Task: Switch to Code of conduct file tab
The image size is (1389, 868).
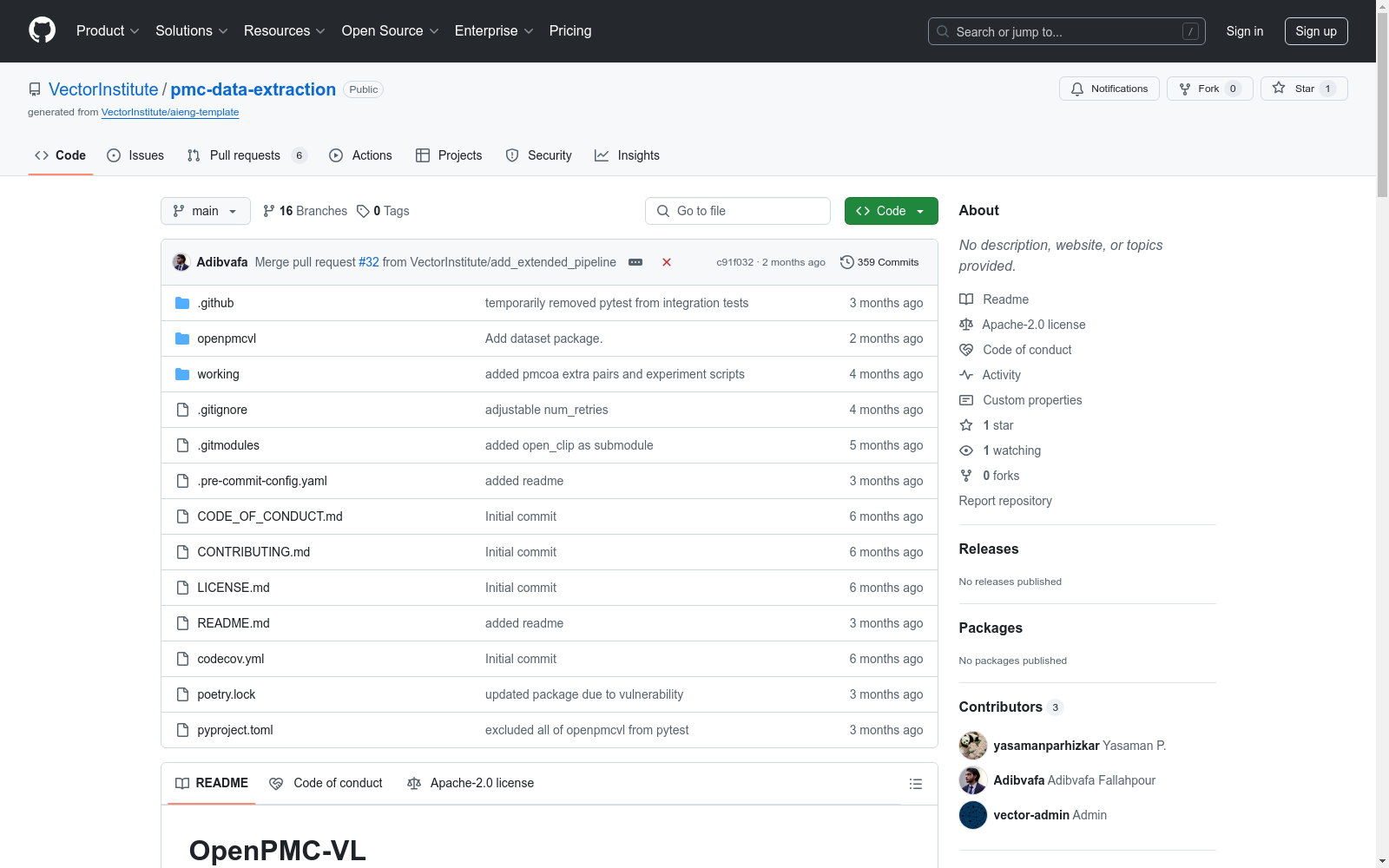Action: (326, 783)
